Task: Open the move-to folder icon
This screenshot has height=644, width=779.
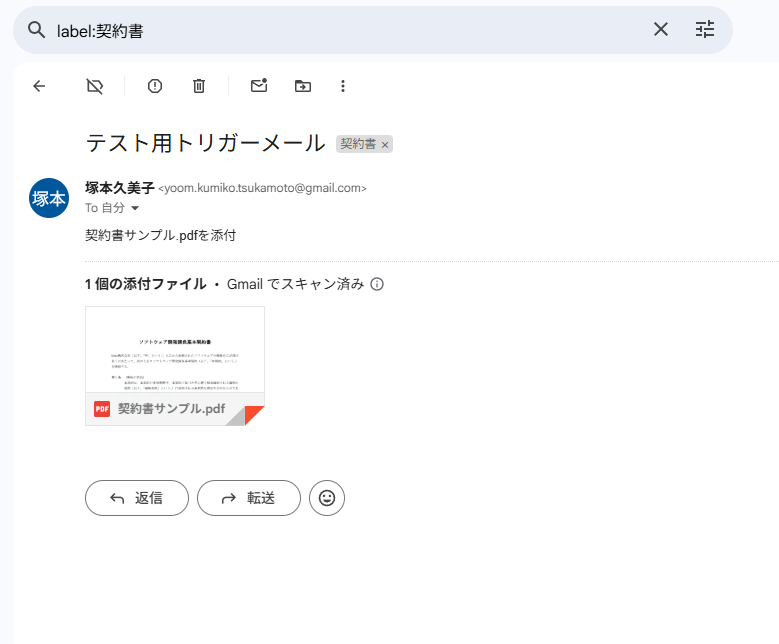Action: pyautogui.click(x=303, y=86)
